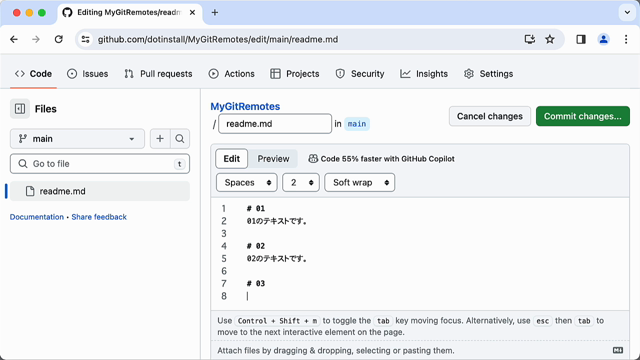Place cursor on line '# 01'
This screenshot has height=360, width=640.
tap(256, 209)
